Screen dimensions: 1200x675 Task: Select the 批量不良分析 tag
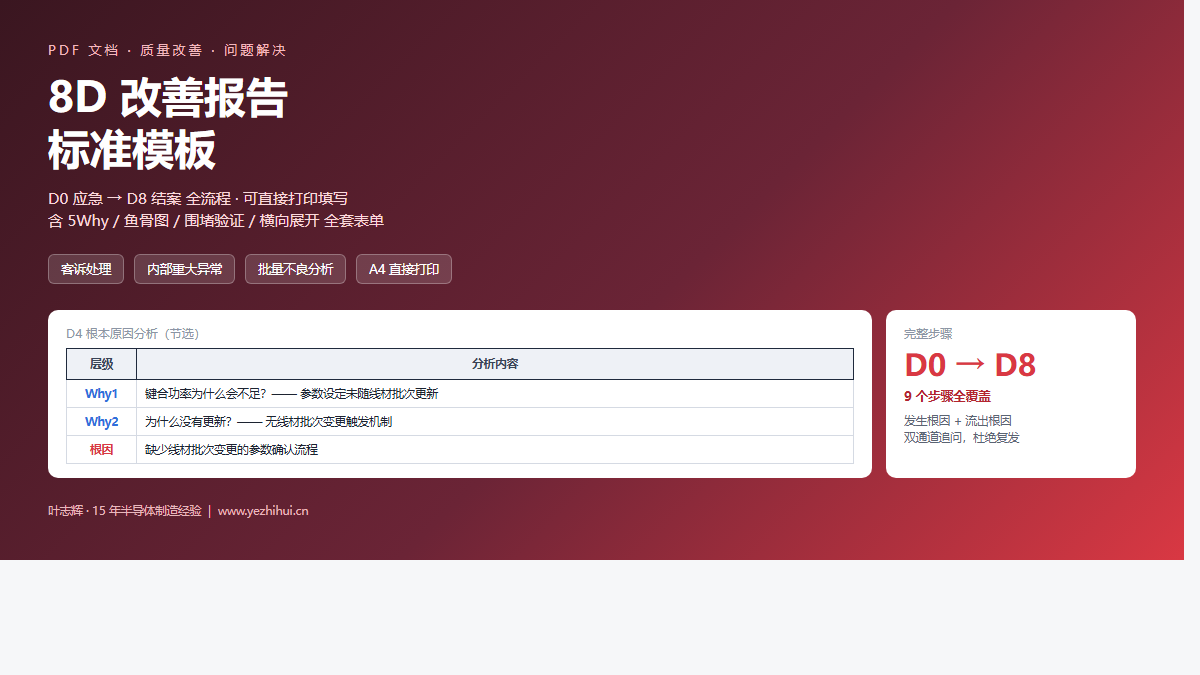click(x=295, y=269)
